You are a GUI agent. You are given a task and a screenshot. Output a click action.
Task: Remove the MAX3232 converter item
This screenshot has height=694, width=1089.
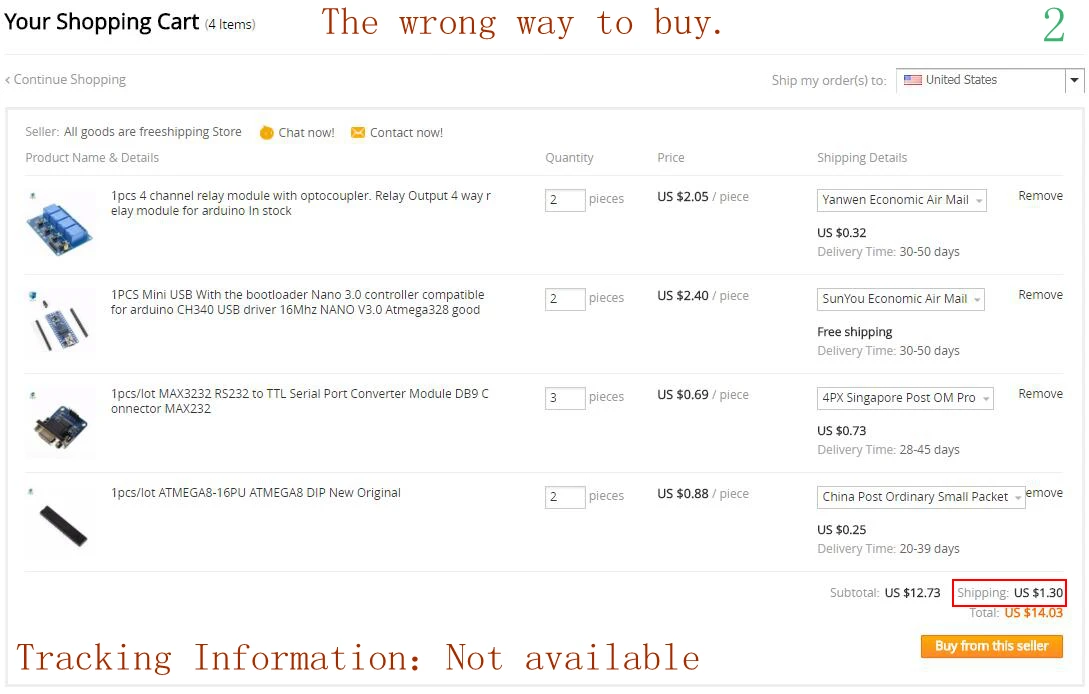1040,394
